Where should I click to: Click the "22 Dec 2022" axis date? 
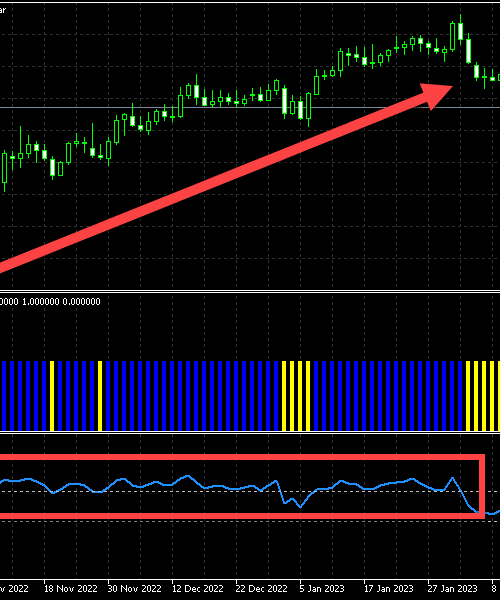click(262, 588)
